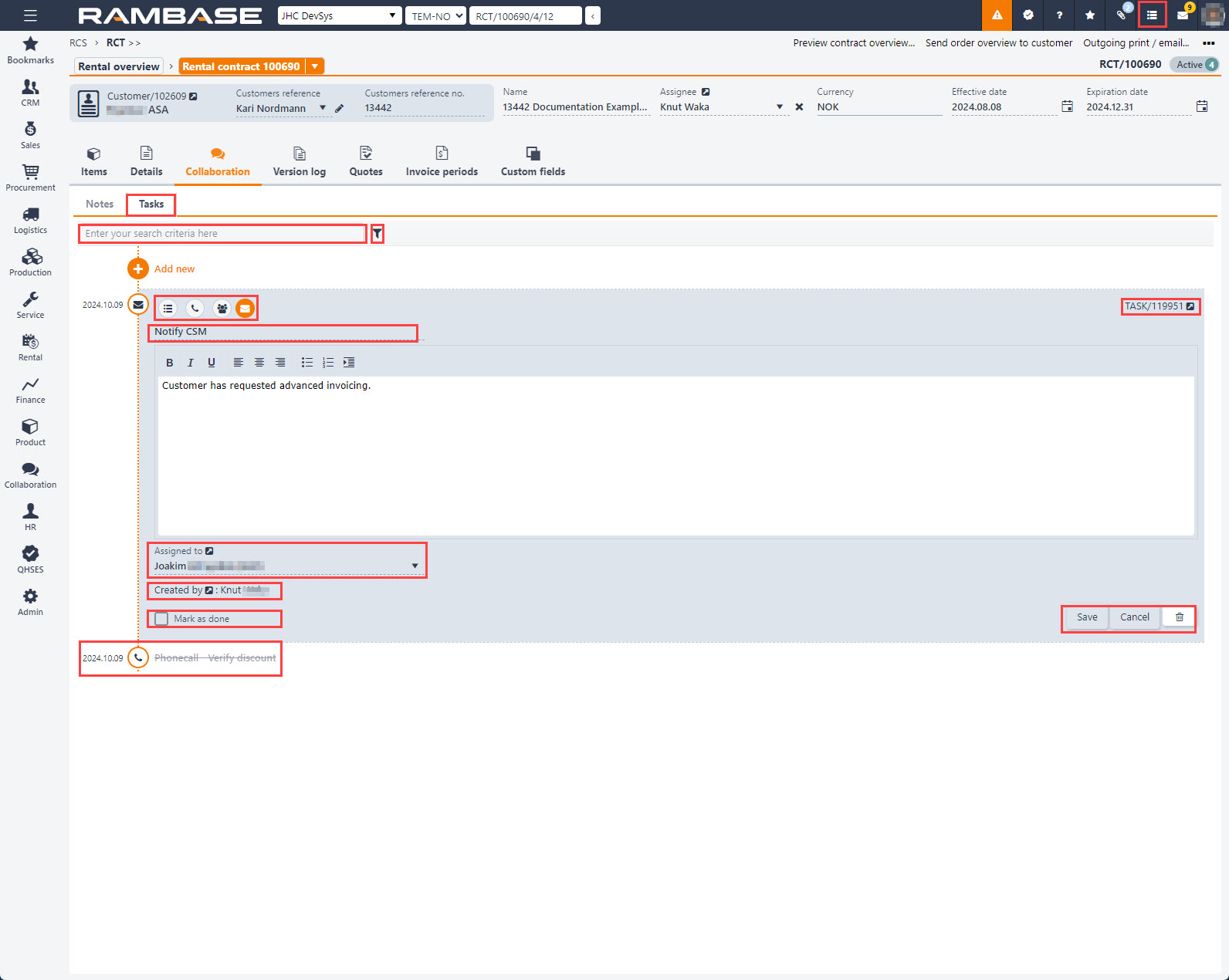Open the JHC DevSys company dropdown
The width and height of the screenshot is (1229, 980).
pyautogui.click(x=339, y=15)
